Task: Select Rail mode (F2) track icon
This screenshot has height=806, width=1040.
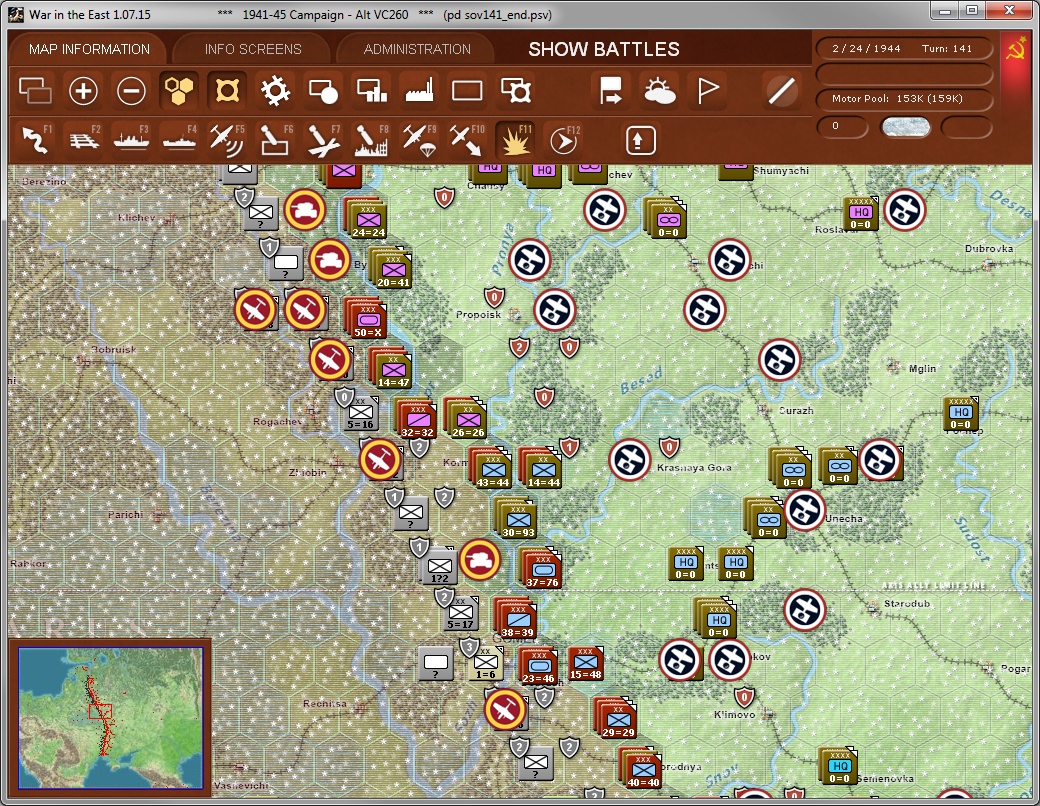Action: tap(84, 140)
